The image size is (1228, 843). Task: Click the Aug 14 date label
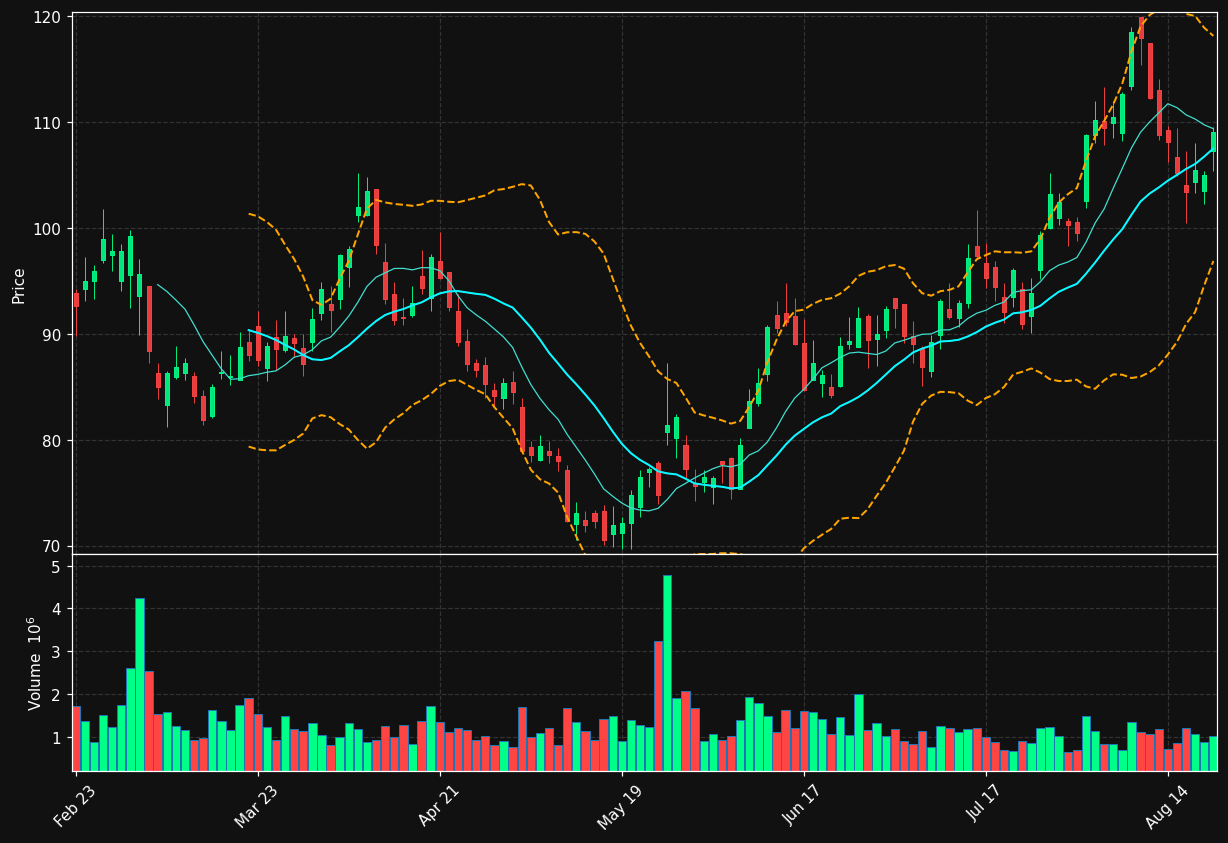point(1168,805)
